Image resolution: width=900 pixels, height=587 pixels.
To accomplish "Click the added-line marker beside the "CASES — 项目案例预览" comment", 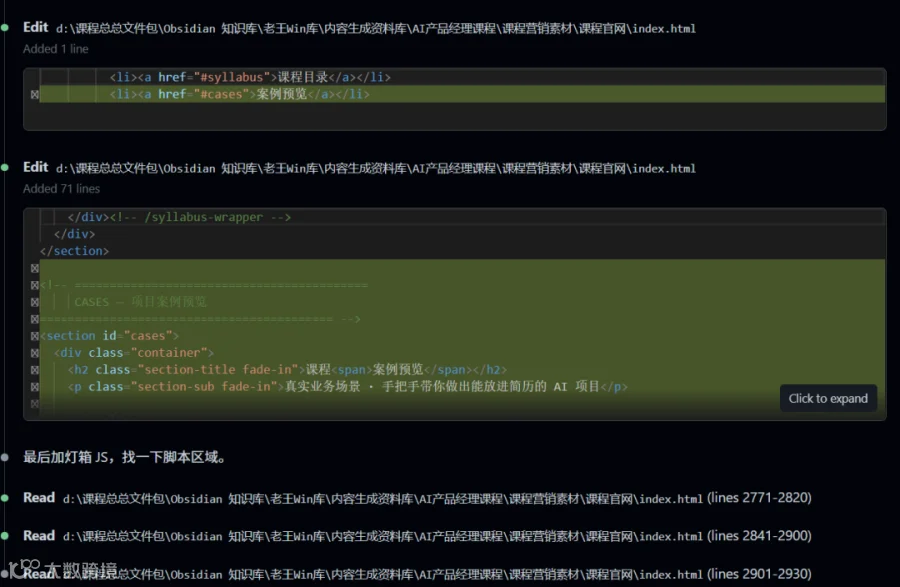I will coord(34,302).
